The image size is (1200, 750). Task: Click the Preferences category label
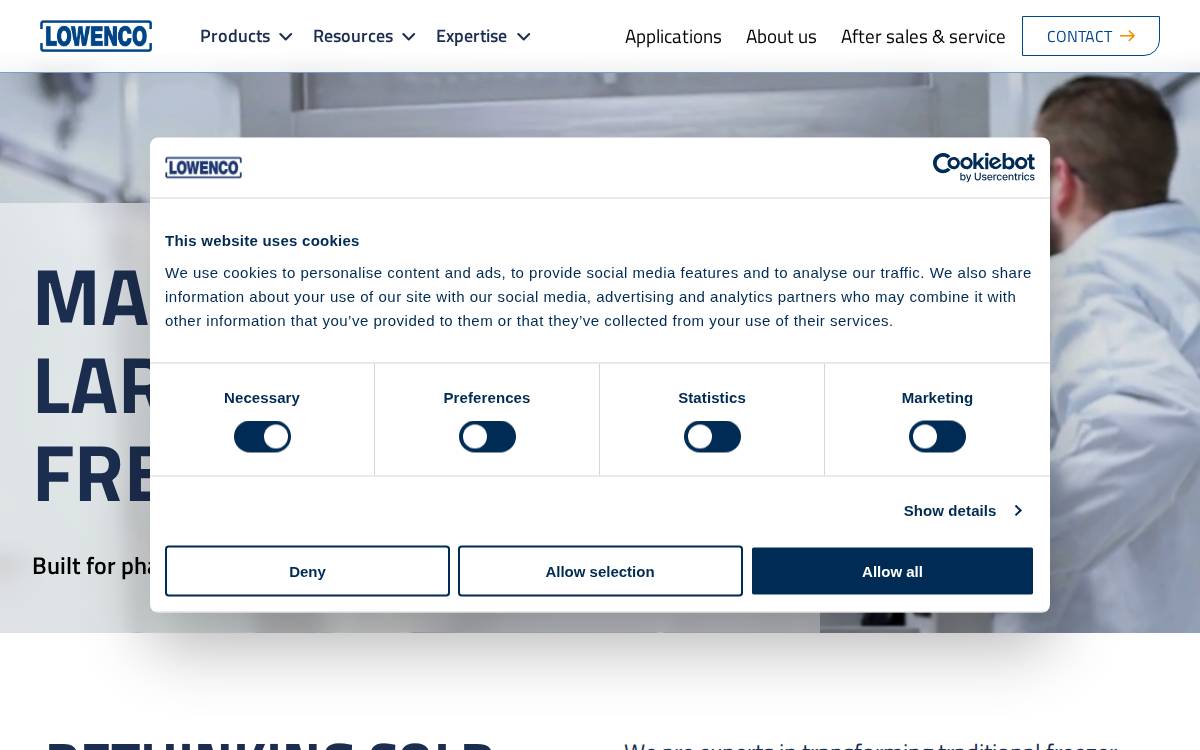coord(487,398)
